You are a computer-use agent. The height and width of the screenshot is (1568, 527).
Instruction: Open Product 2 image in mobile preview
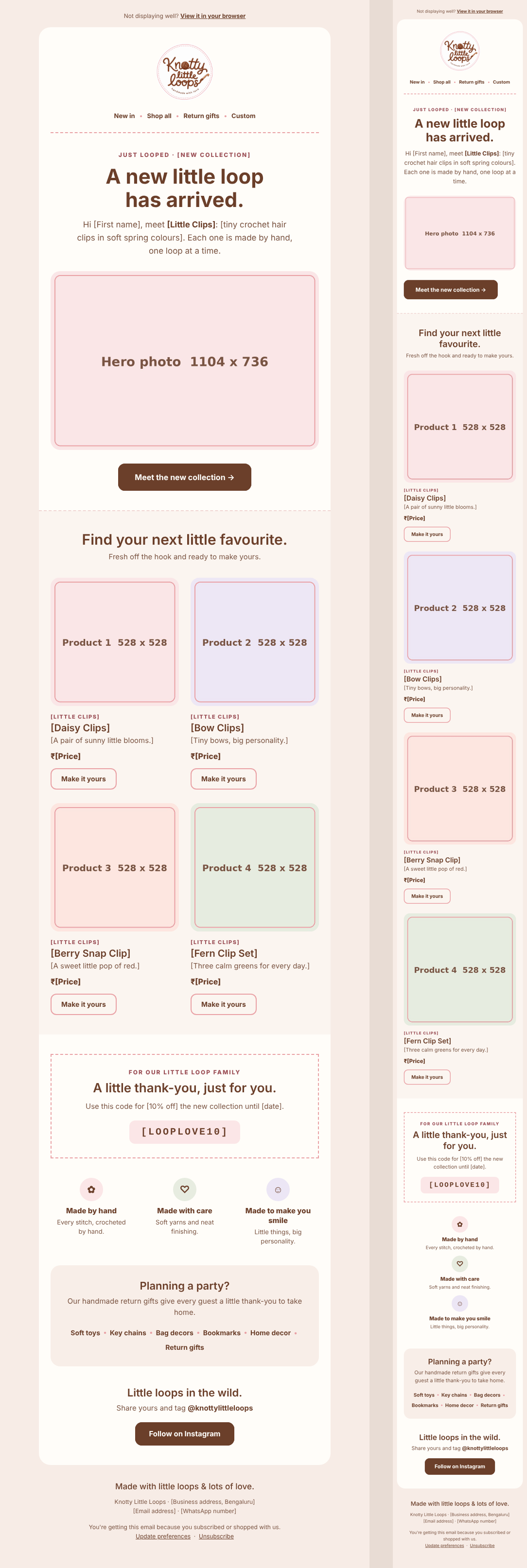tap(459, 607)
